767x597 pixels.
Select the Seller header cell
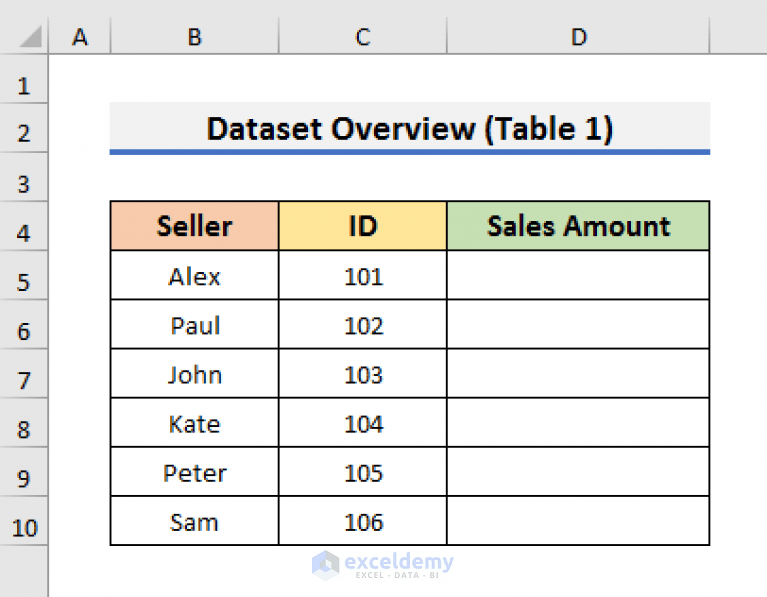tap(195, 226)
